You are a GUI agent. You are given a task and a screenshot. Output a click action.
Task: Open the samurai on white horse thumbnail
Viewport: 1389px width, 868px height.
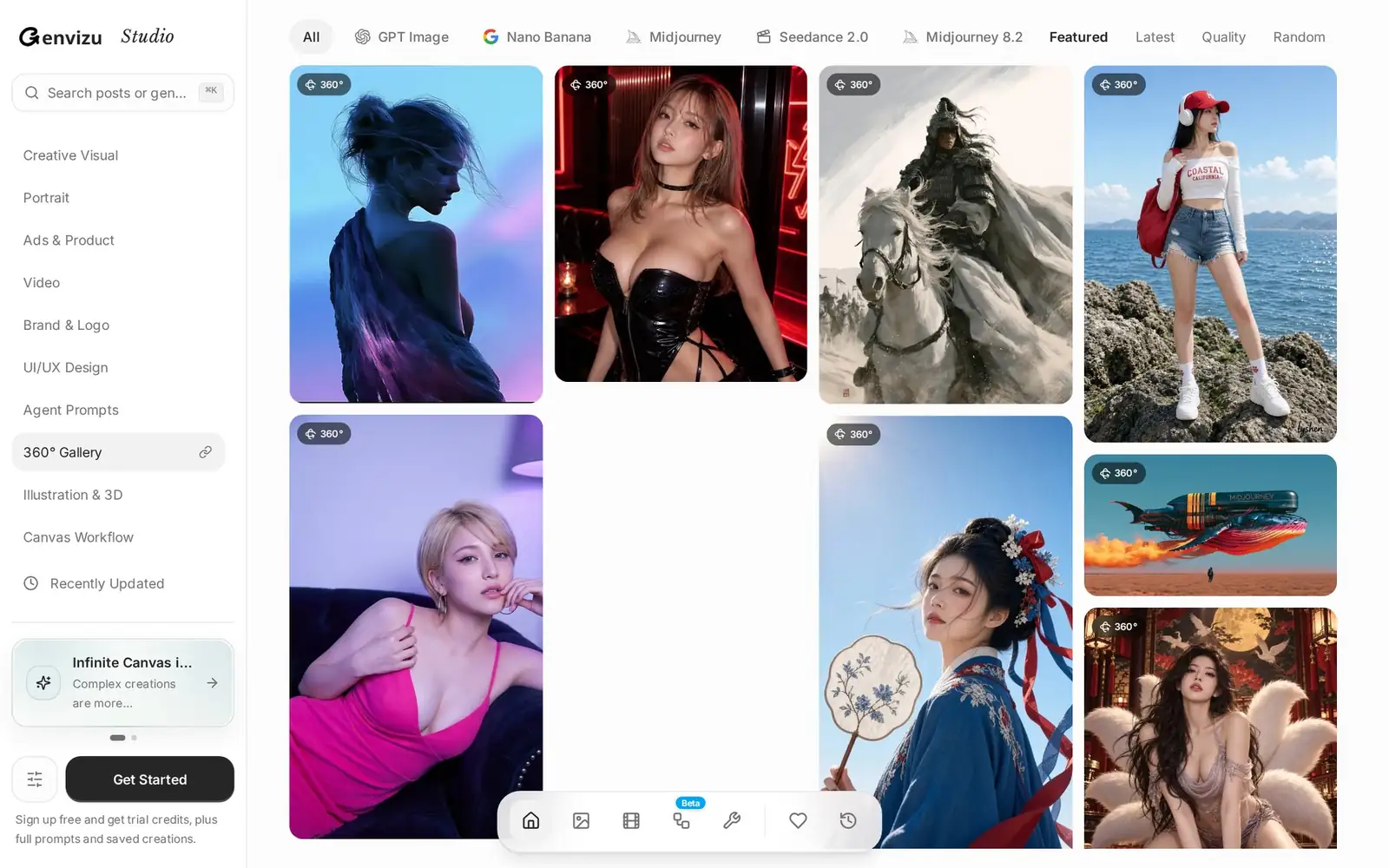[x=945, y=234]
